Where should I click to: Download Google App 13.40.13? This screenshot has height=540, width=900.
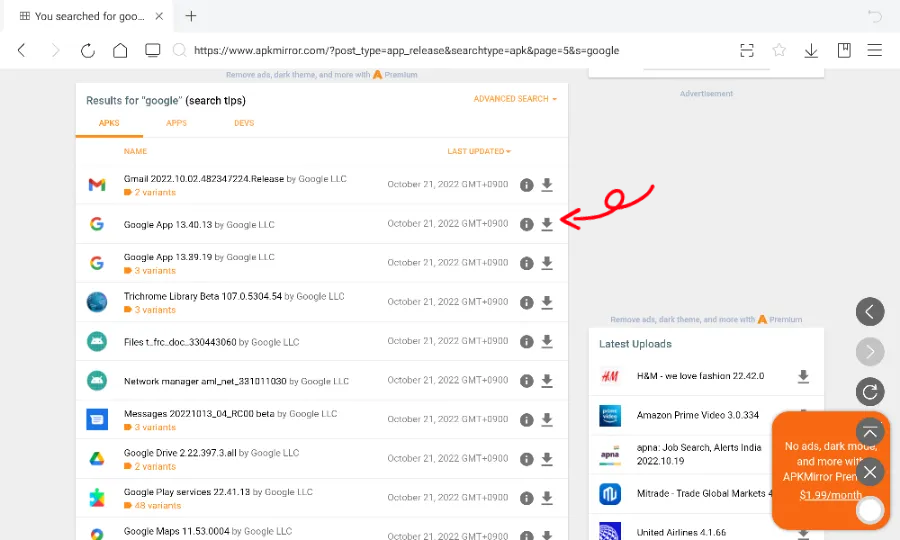click(x=547, y=224)
